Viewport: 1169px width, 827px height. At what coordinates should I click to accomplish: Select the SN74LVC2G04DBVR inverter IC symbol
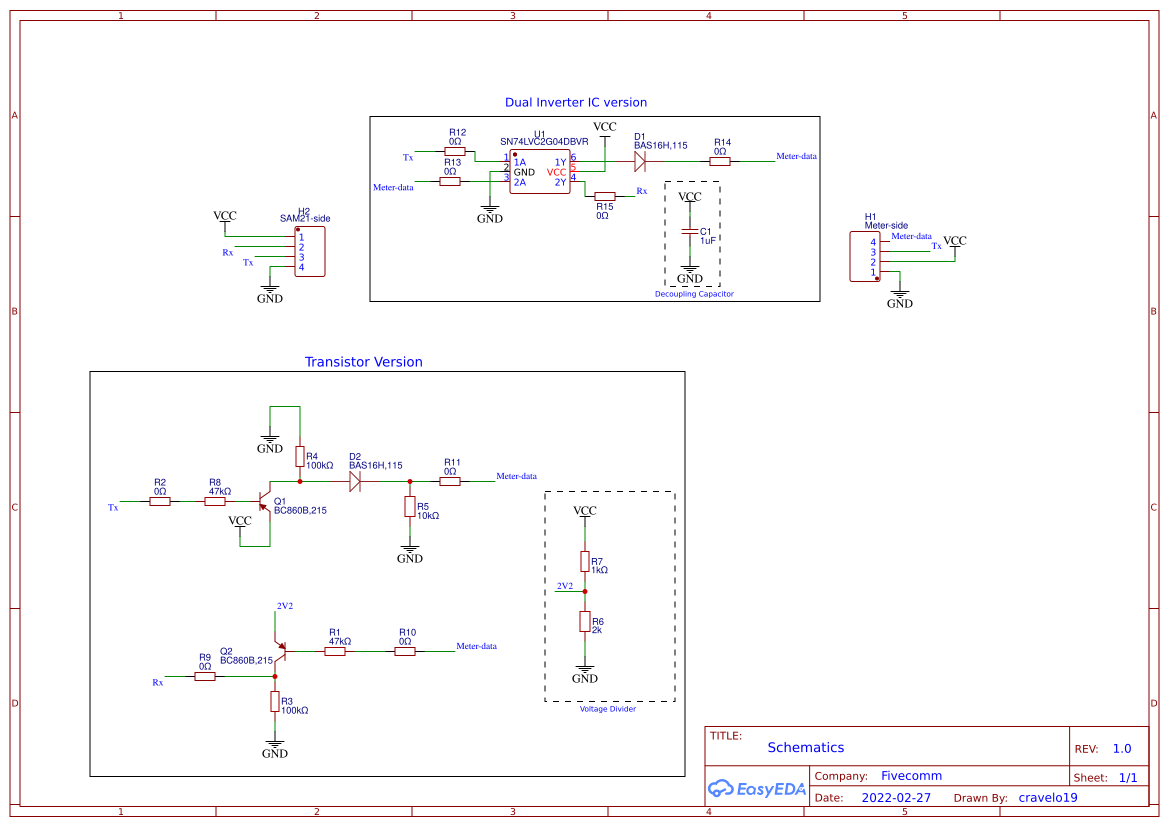[538, 170]
